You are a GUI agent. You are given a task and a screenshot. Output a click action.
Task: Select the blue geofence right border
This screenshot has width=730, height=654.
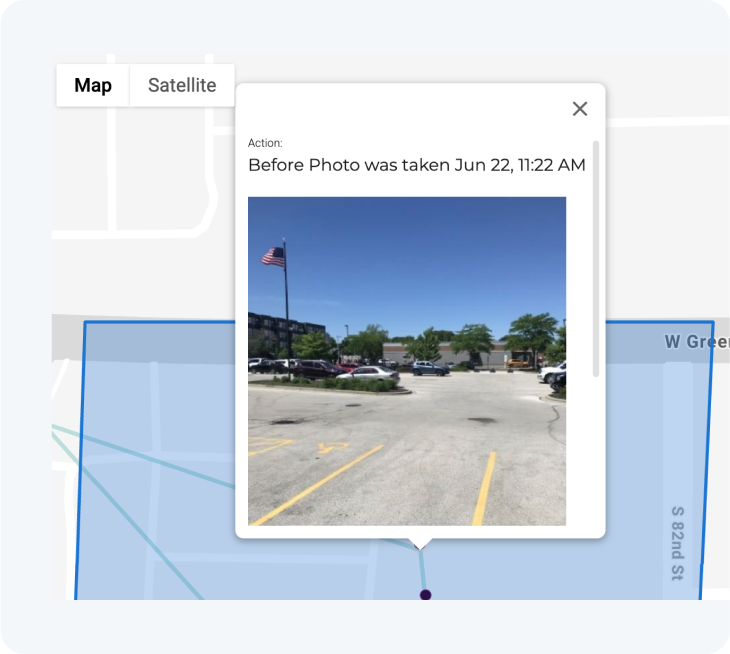pos(707,460)
